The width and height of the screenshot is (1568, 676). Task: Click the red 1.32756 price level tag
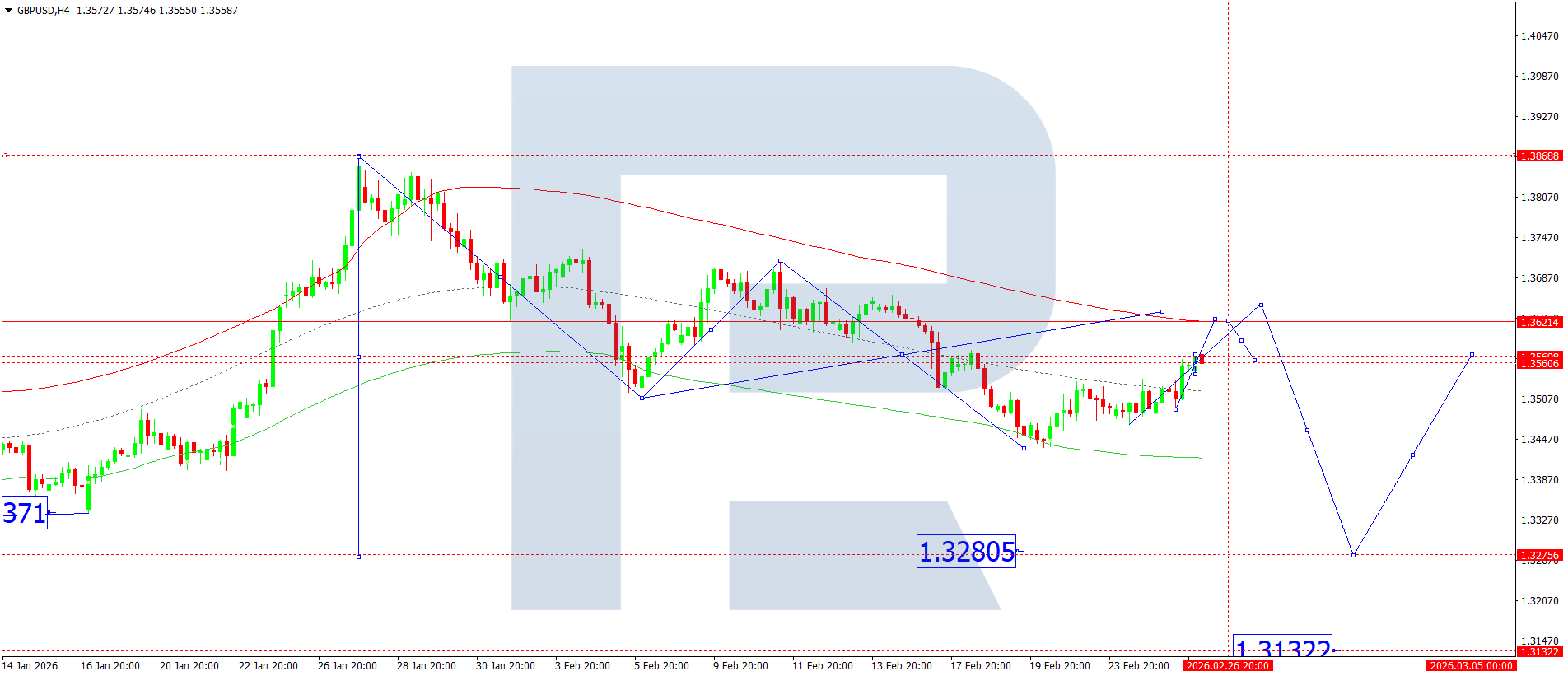[x=1538, y=555]
